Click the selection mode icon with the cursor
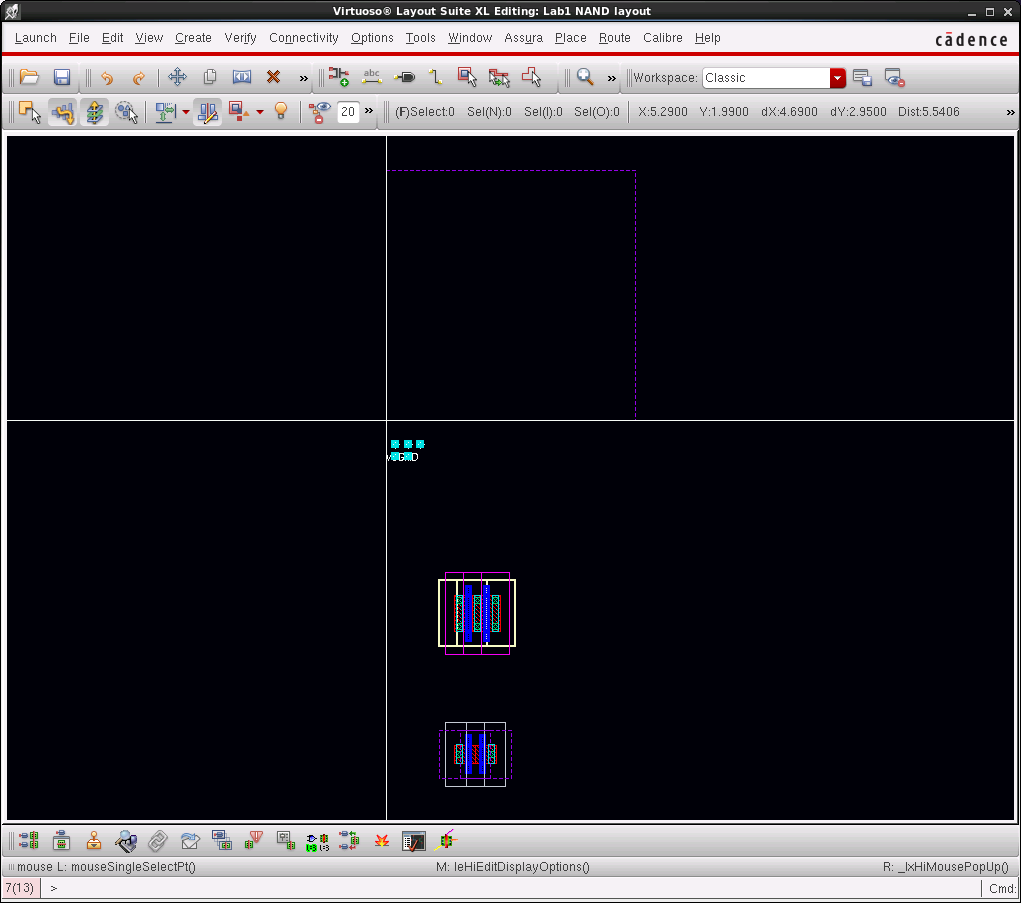The width and height of the screenshot is (1021, 903). [x=30, y=112]
